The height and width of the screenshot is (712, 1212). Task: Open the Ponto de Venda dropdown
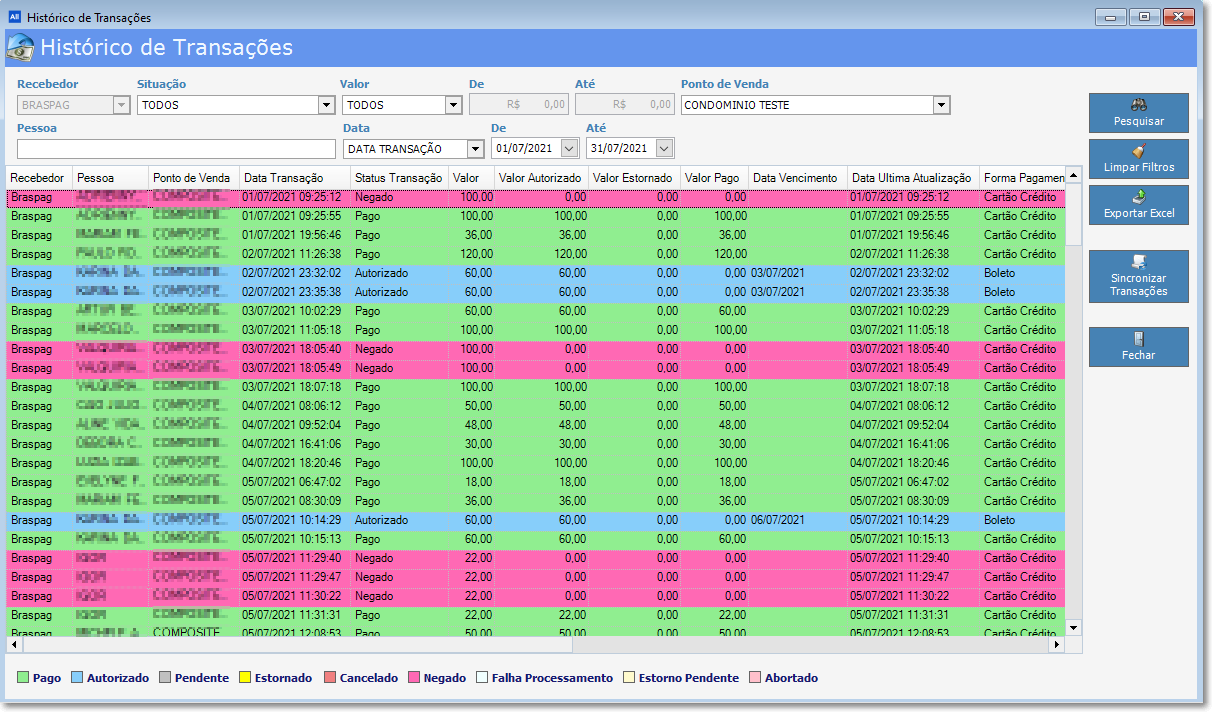pos(941,105)
